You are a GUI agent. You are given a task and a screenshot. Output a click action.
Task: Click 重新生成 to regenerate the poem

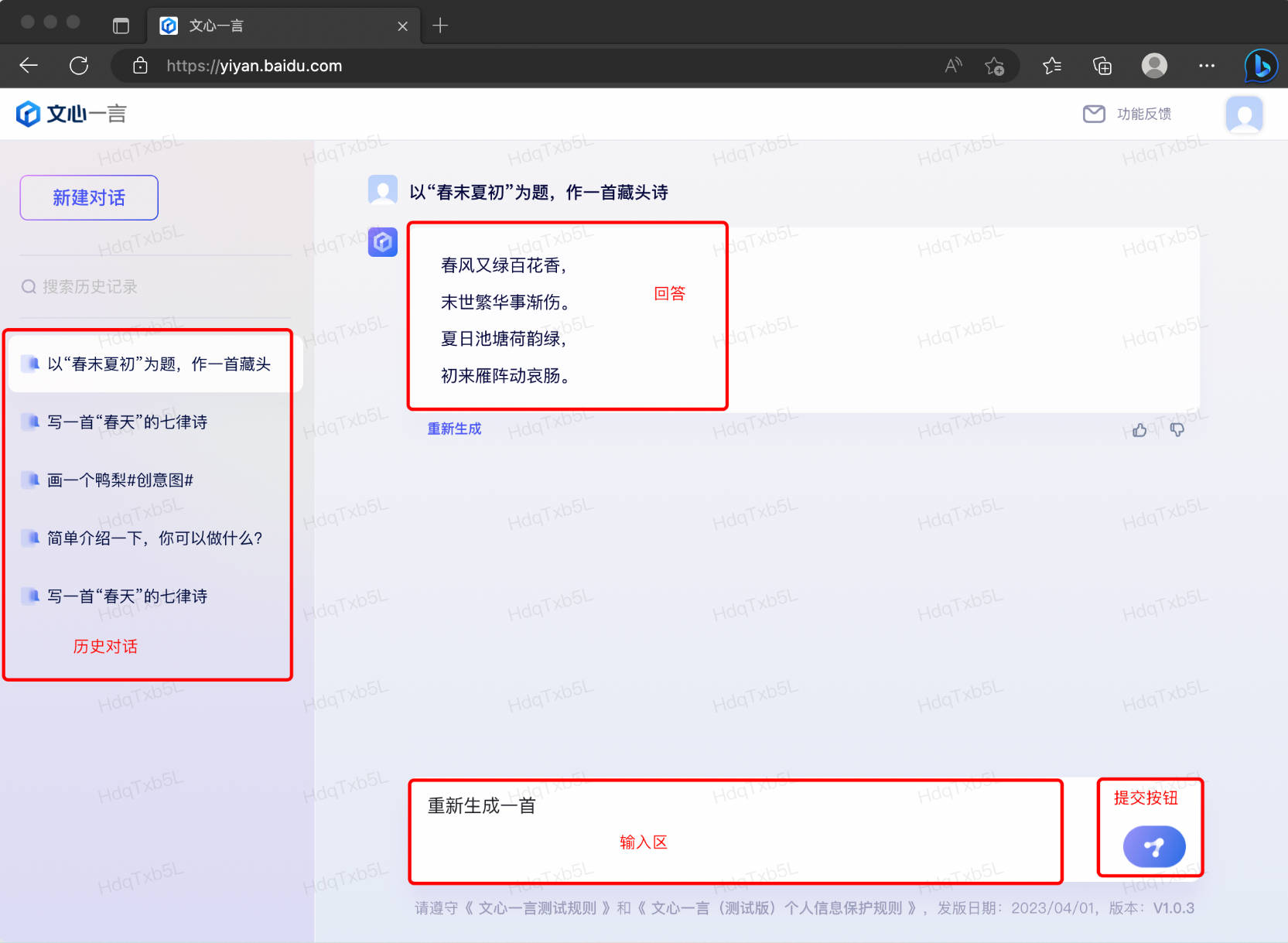[x=454, y=428]
